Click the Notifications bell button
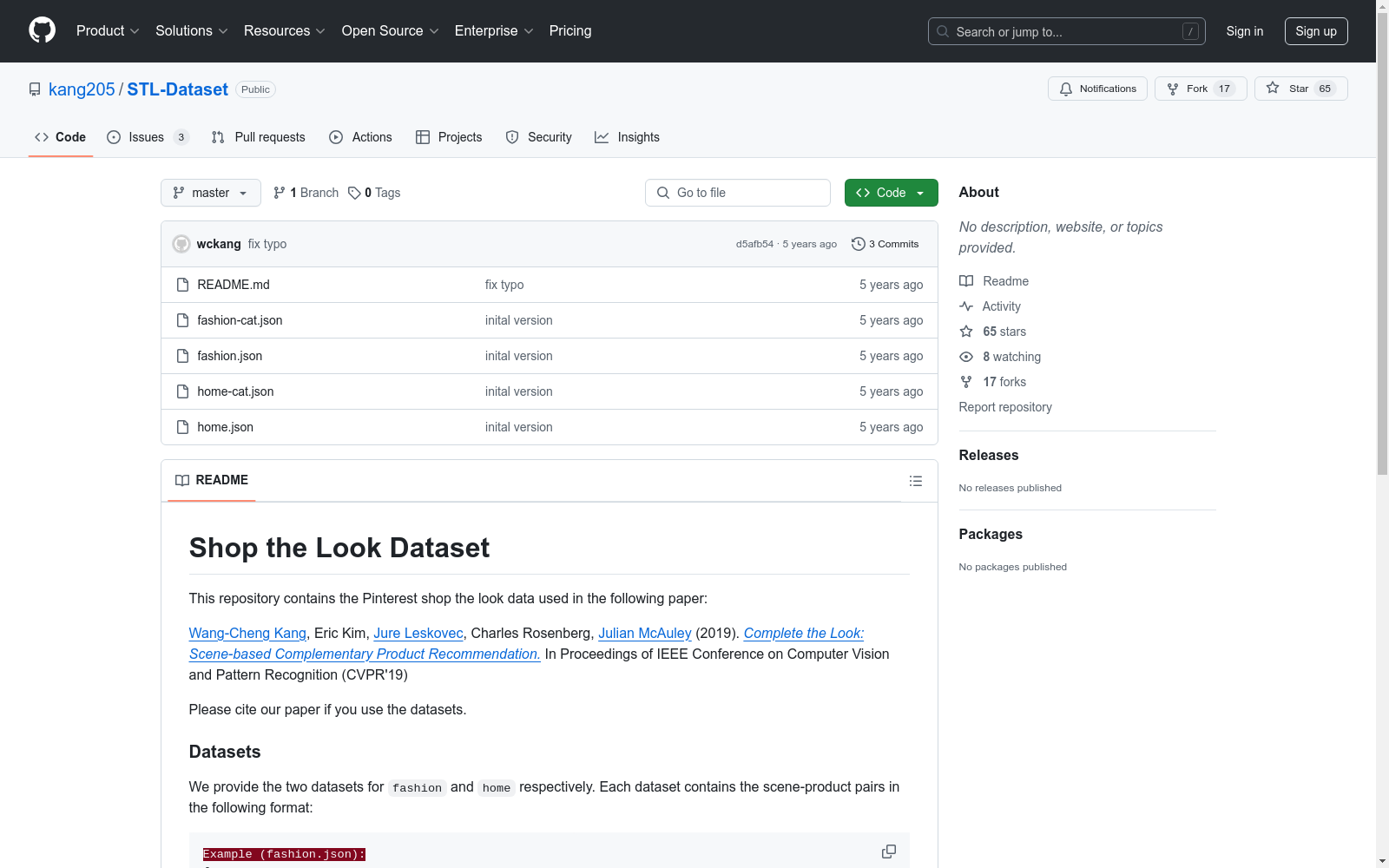 (1097, 89)
